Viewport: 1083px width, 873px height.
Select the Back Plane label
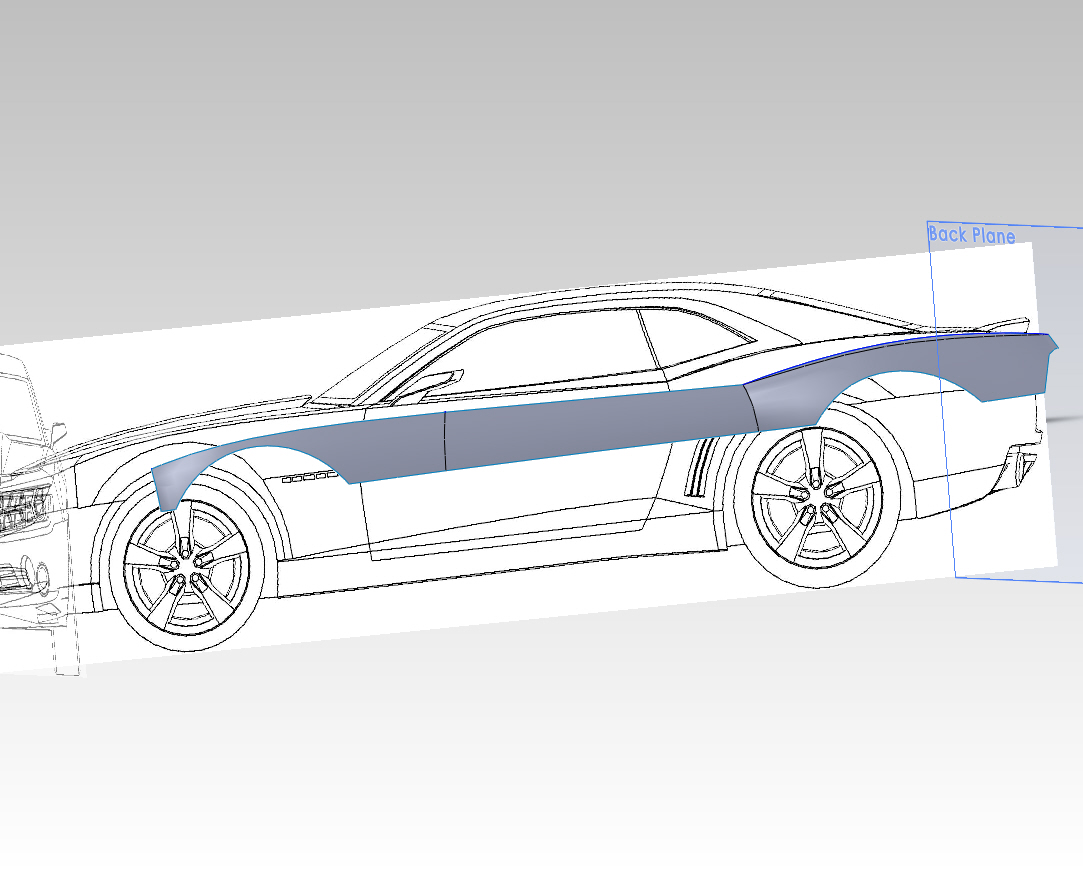[971, 236]
